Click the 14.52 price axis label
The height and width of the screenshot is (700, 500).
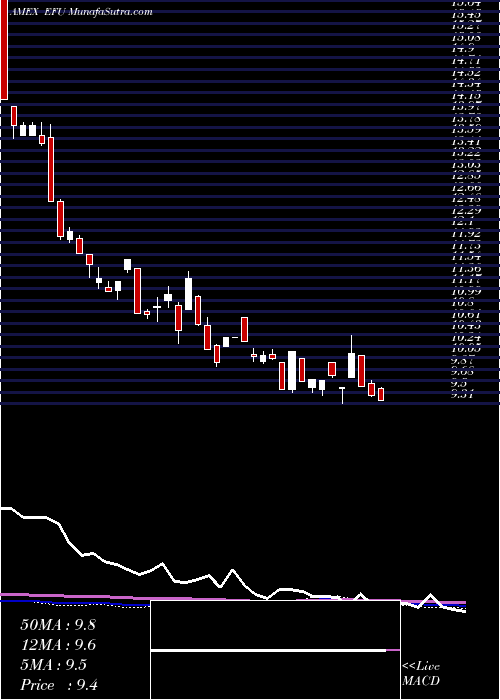click(x=466, y=73)
